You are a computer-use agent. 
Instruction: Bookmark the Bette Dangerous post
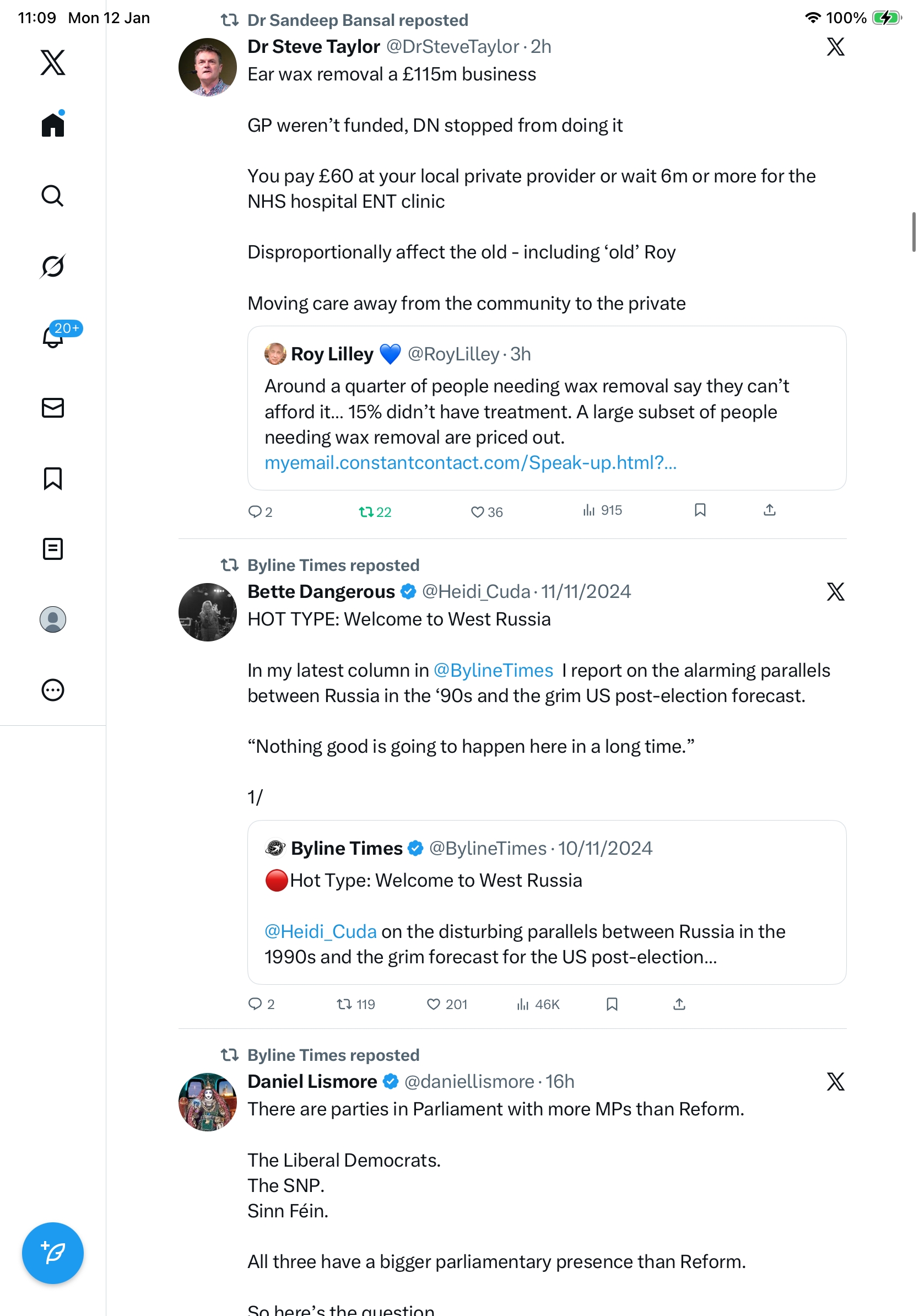pos(612,1004)
